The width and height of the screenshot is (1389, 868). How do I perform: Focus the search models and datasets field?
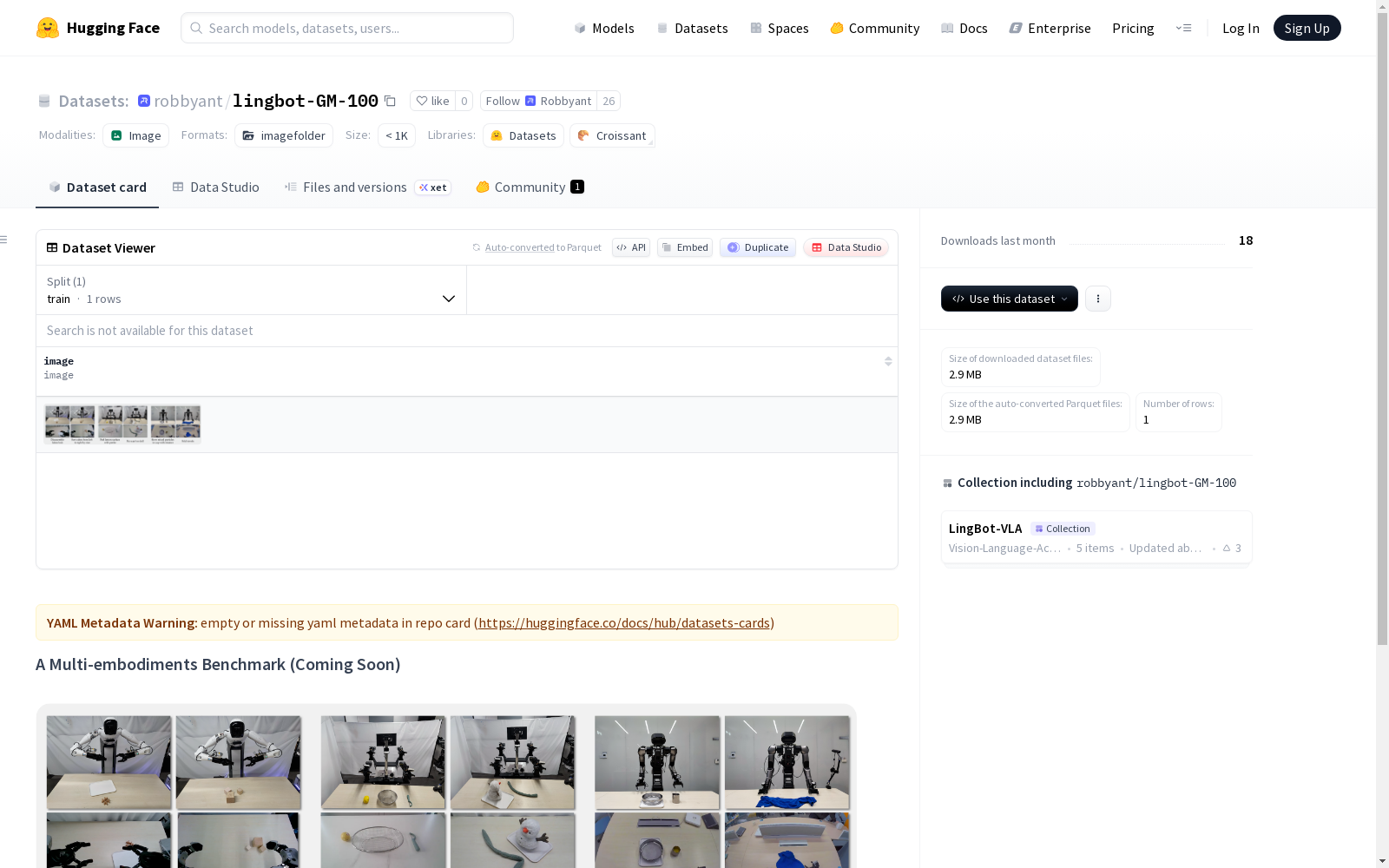click(x=347, y=28)
